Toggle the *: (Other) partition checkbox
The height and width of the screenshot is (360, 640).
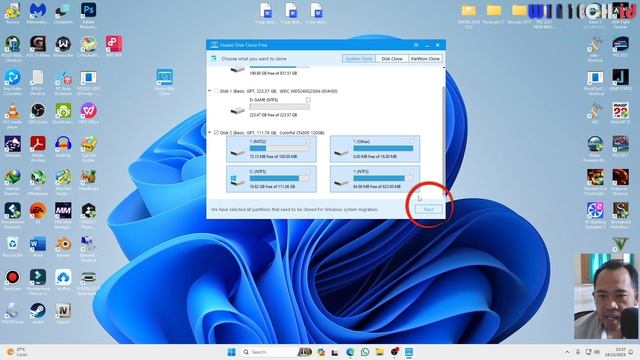tap(411, 142)
